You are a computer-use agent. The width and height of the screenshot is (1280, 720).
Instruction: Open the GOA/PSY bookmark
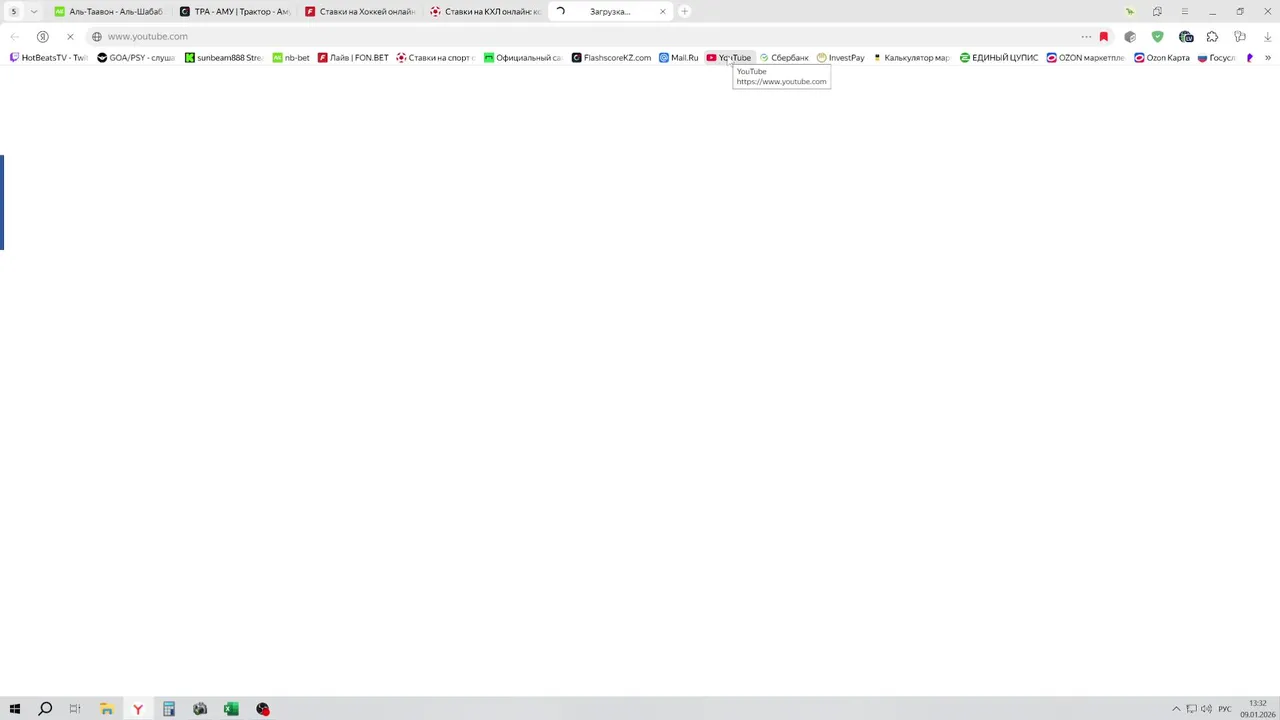[x=135, y=57]
